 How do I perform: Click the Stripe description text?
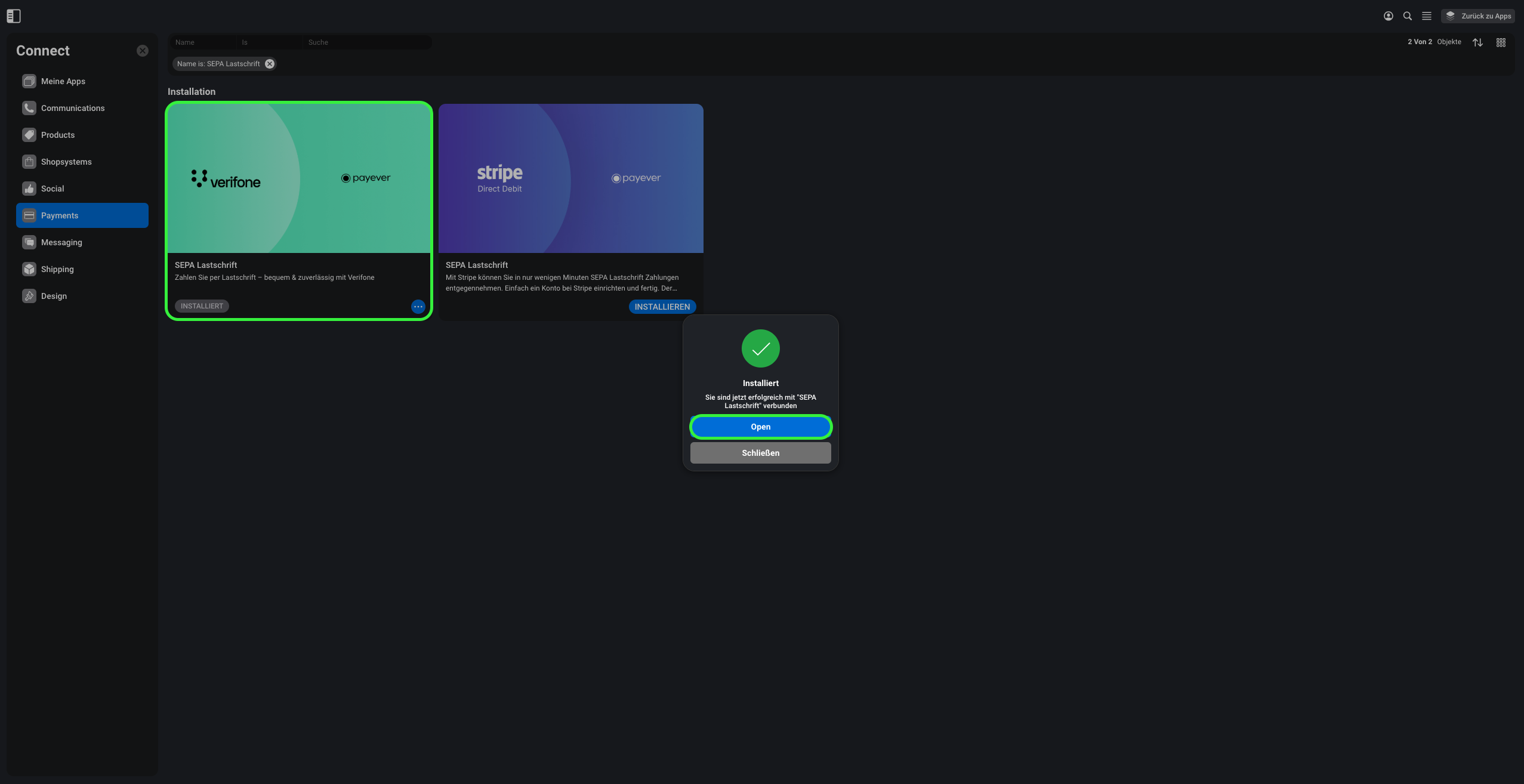[562, 283]
